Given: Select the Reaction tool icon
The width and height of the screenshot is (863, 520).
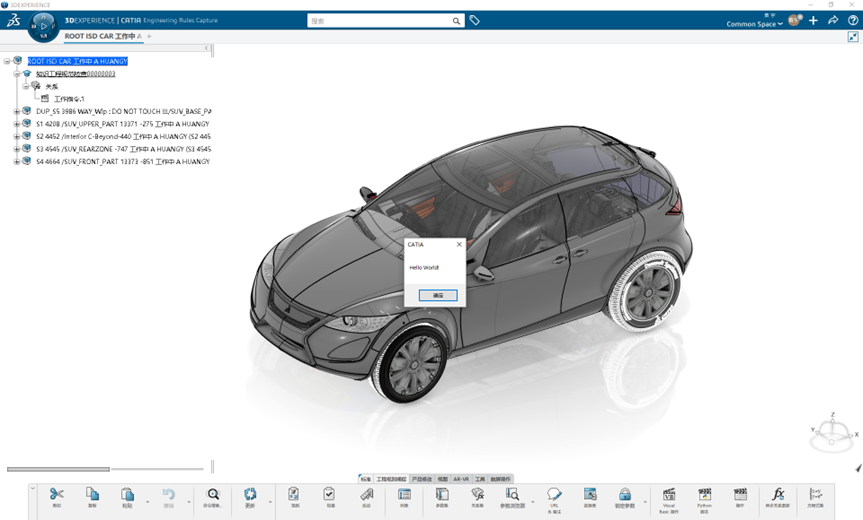Looking at the screenshot, I should 367,494.
